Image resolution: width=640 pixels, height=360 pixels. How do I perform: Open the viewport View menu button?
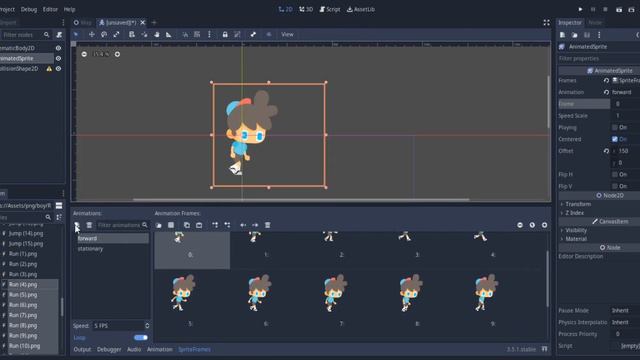point(287,35)
